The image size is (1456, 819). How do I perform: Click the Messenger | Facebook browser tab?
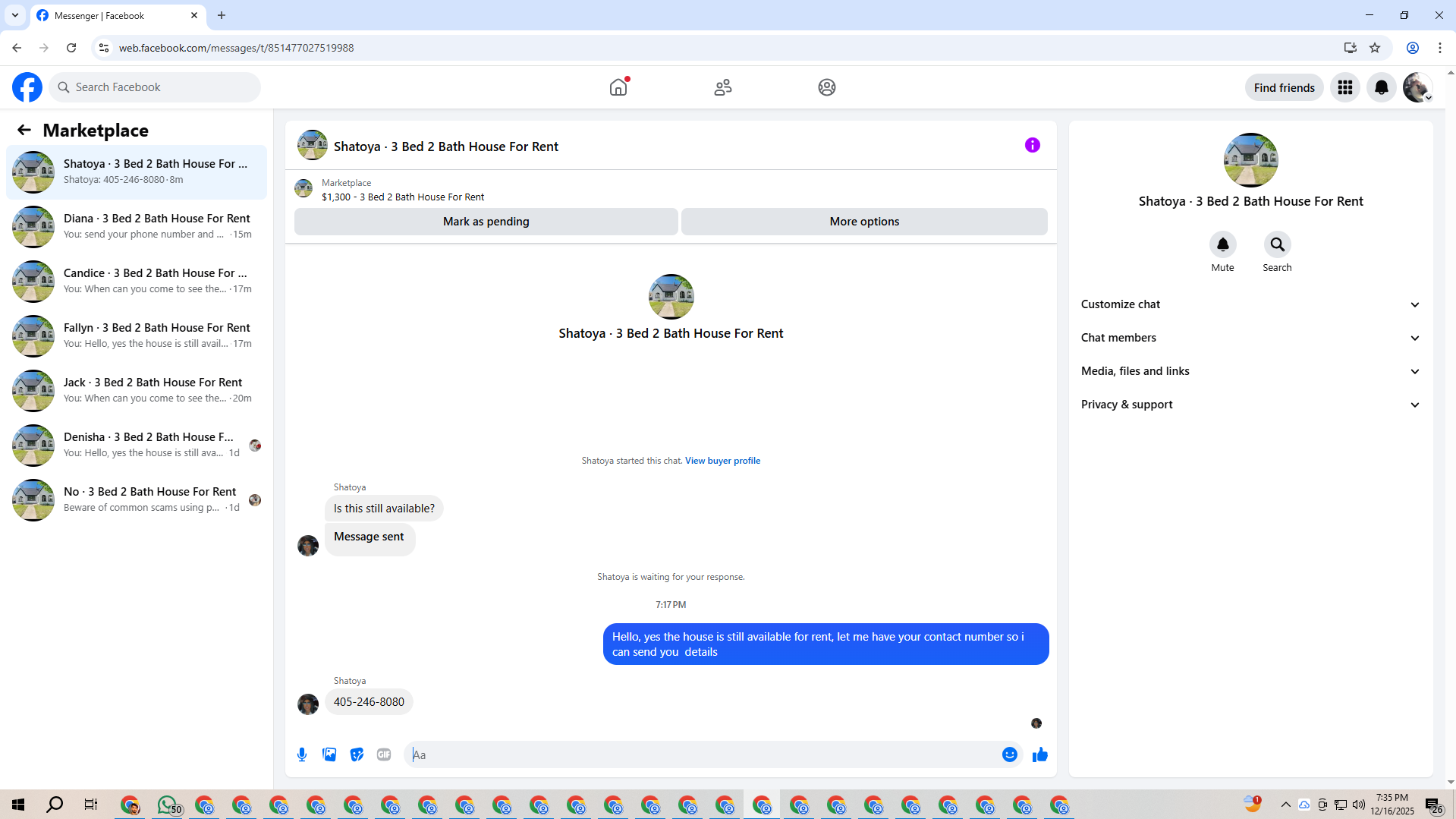pyautogui.click(x=118, y=15)
